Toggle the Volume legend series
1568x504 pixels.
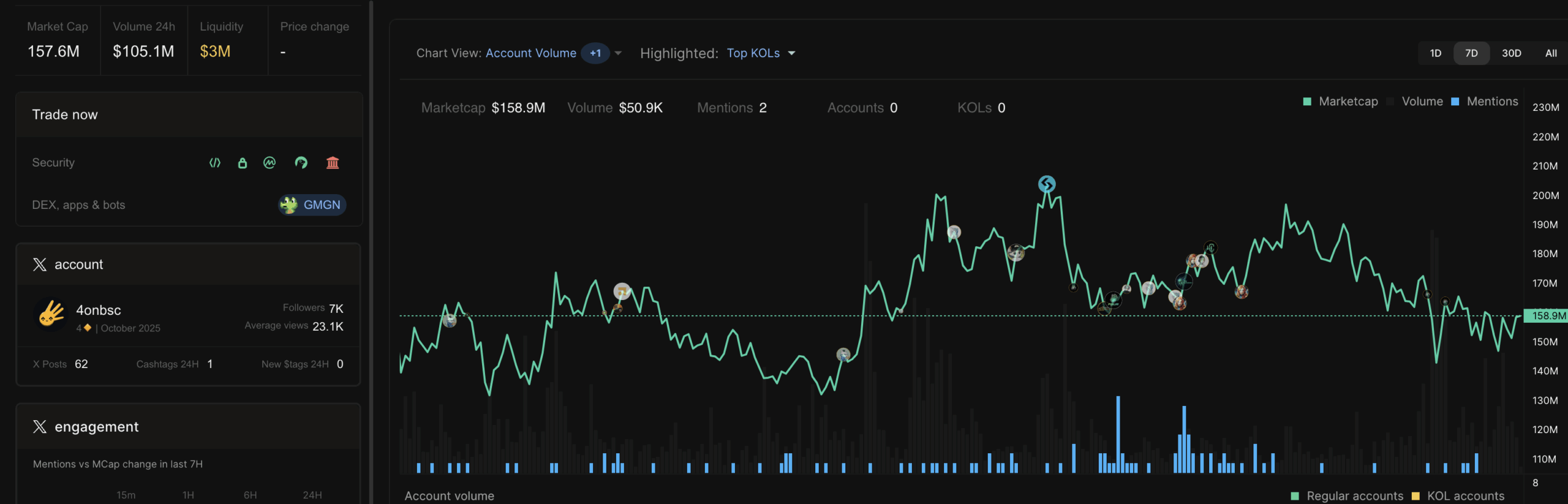[1415, 102]
